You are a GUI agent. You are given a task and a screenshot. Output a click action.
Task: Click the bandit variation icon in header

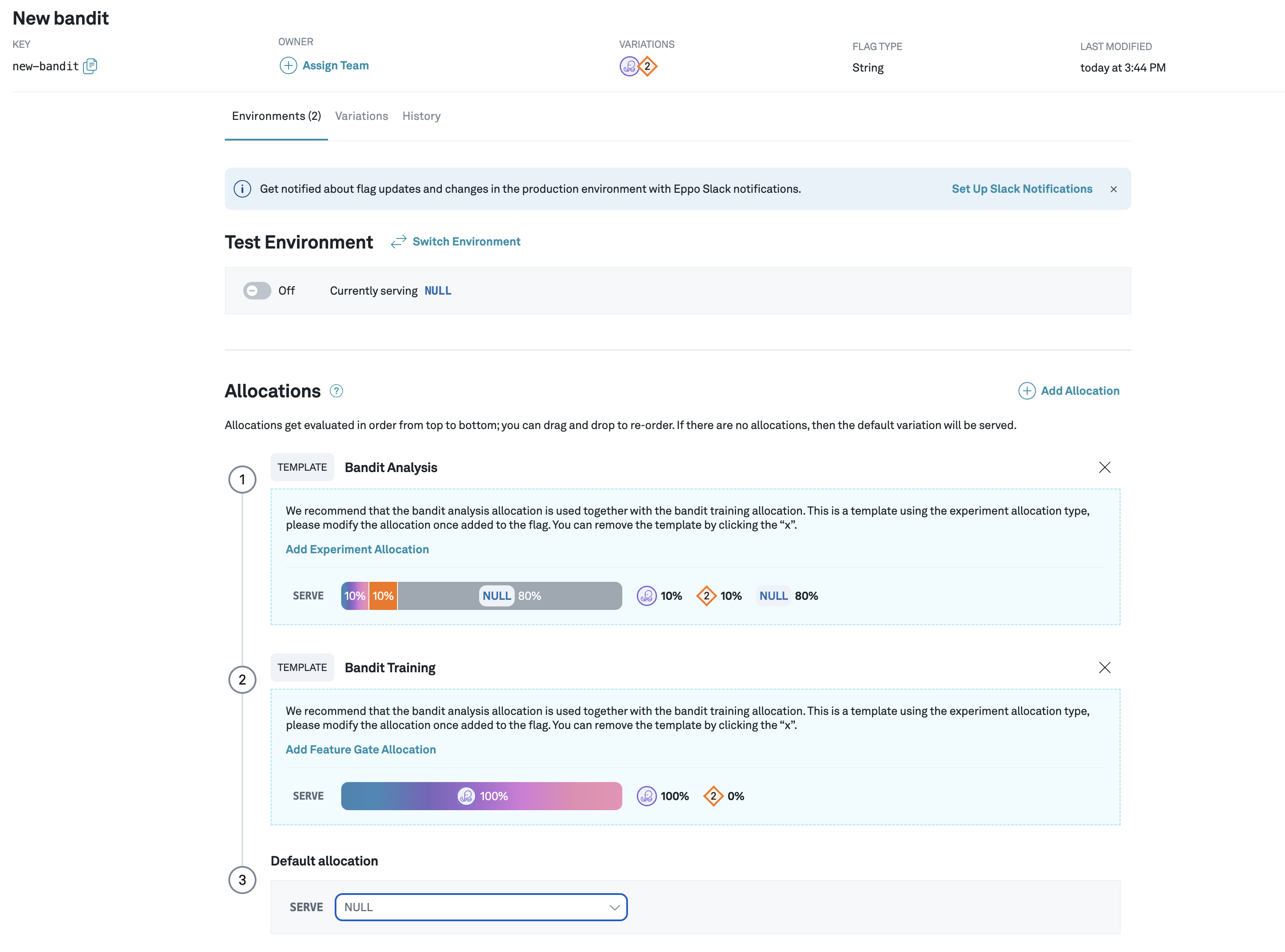click(629, 66)
